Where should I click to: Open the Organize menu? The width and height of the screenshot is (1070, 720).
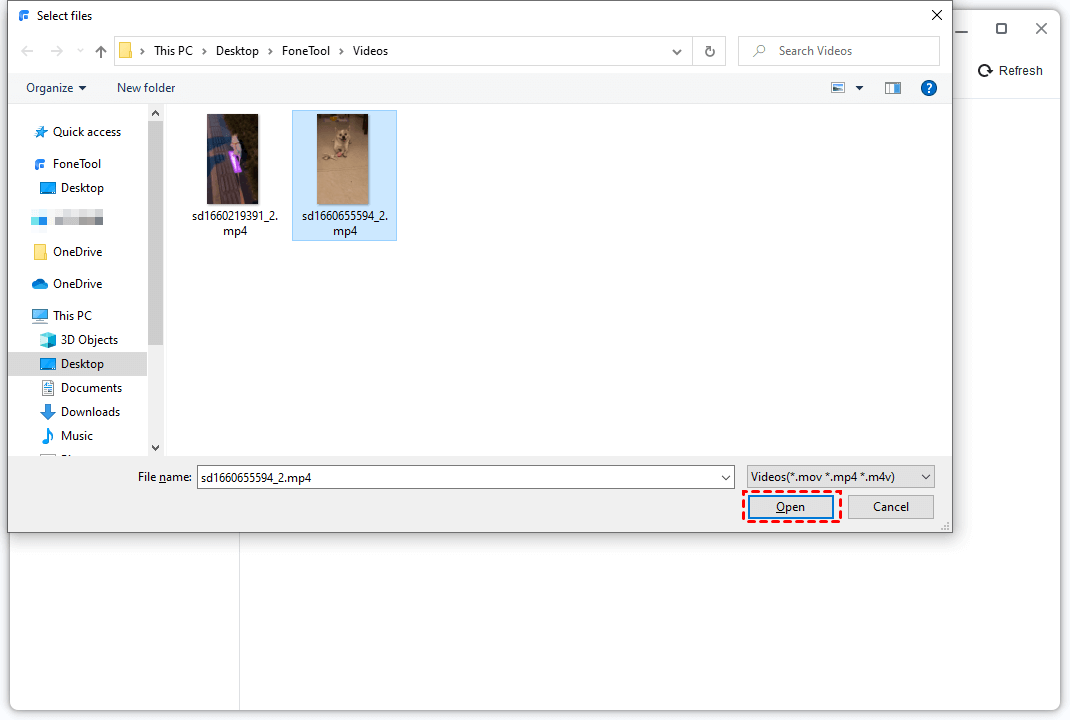[56, 88]
